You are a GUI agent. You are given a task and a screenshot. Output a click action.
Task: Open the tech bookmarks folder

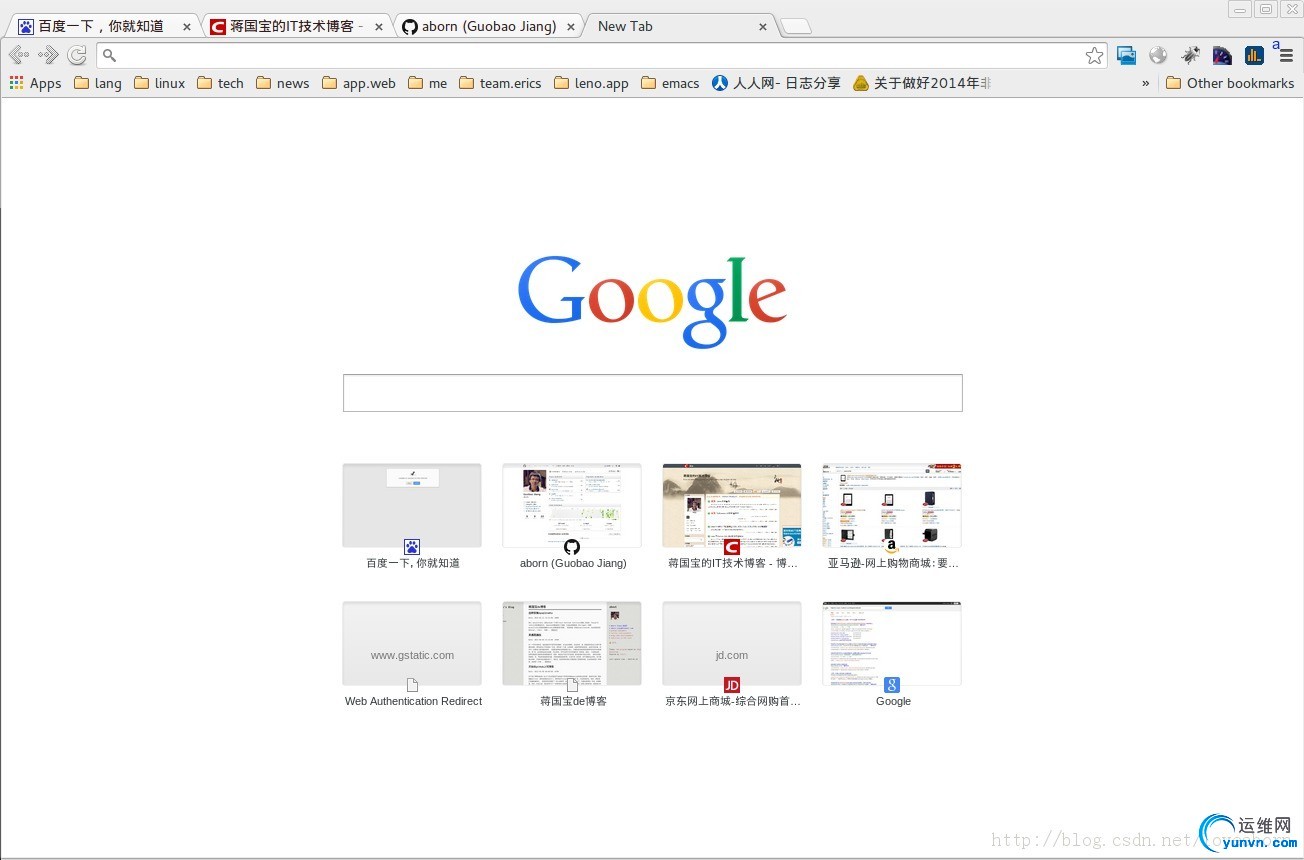[x=221, y=83]
